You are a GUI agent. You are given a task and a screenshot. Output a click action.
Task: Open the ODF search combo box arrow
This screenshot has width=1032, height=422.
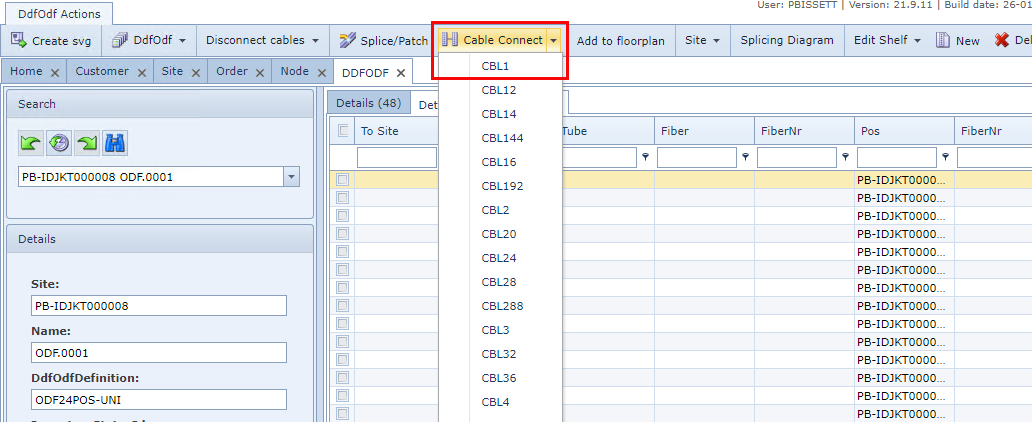point(291,177)
